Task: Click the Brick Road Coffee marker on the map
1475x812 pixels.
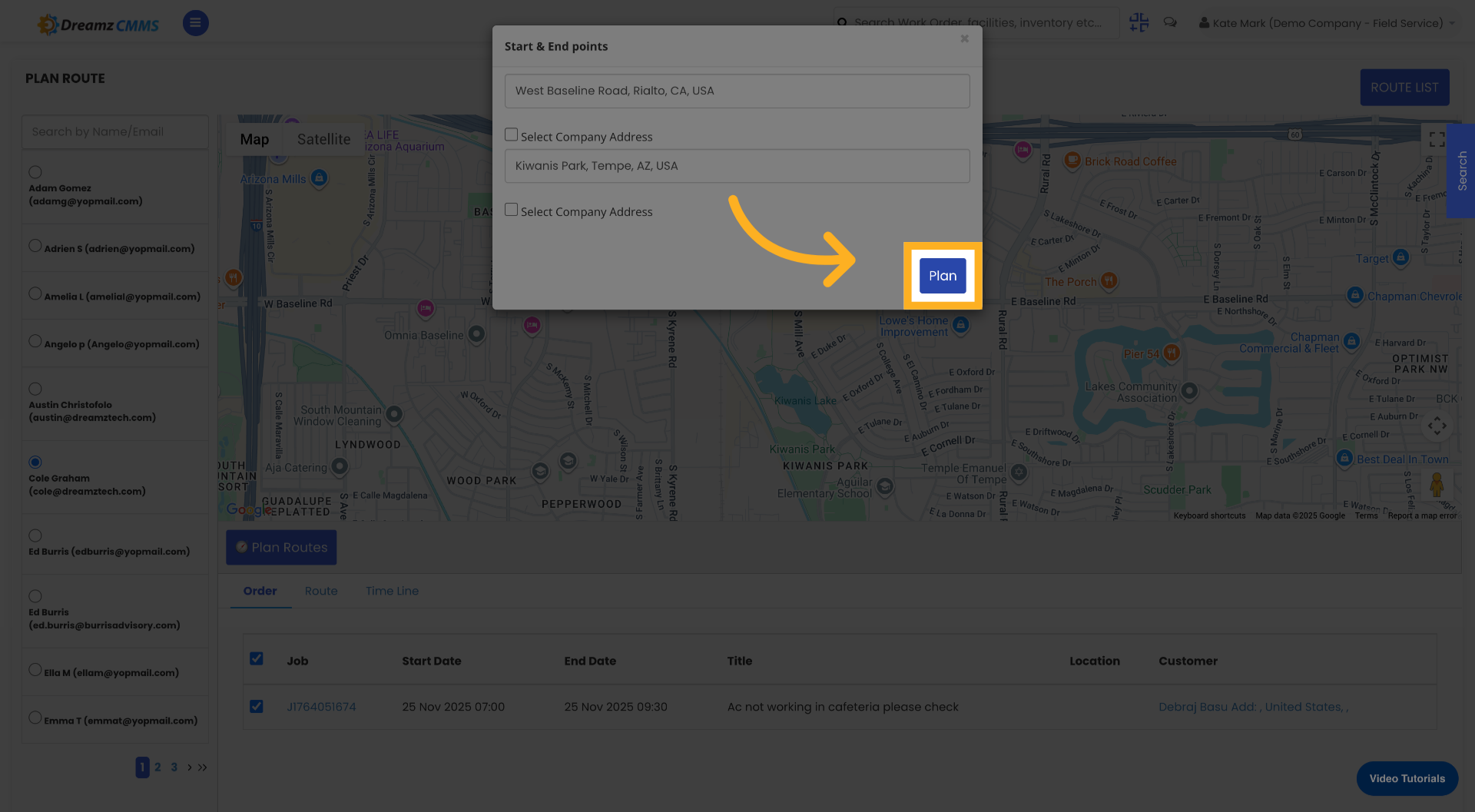Action: 1073,161
